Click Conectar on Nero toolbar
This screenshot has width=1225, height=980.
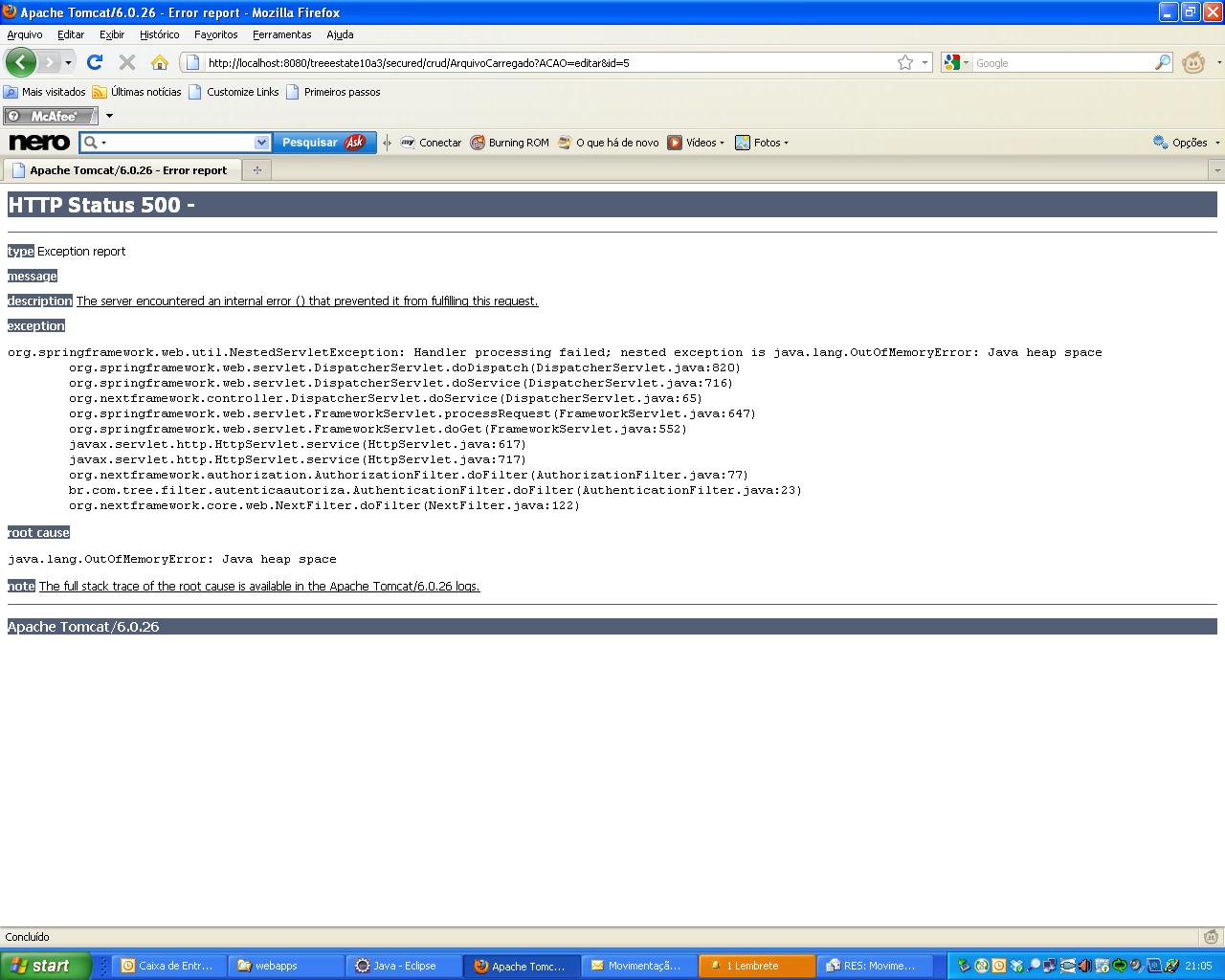(x=431, y=143)
